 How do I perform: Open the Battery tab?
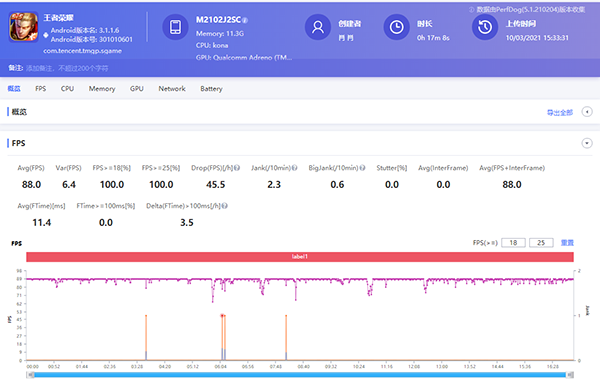[211, 89]
